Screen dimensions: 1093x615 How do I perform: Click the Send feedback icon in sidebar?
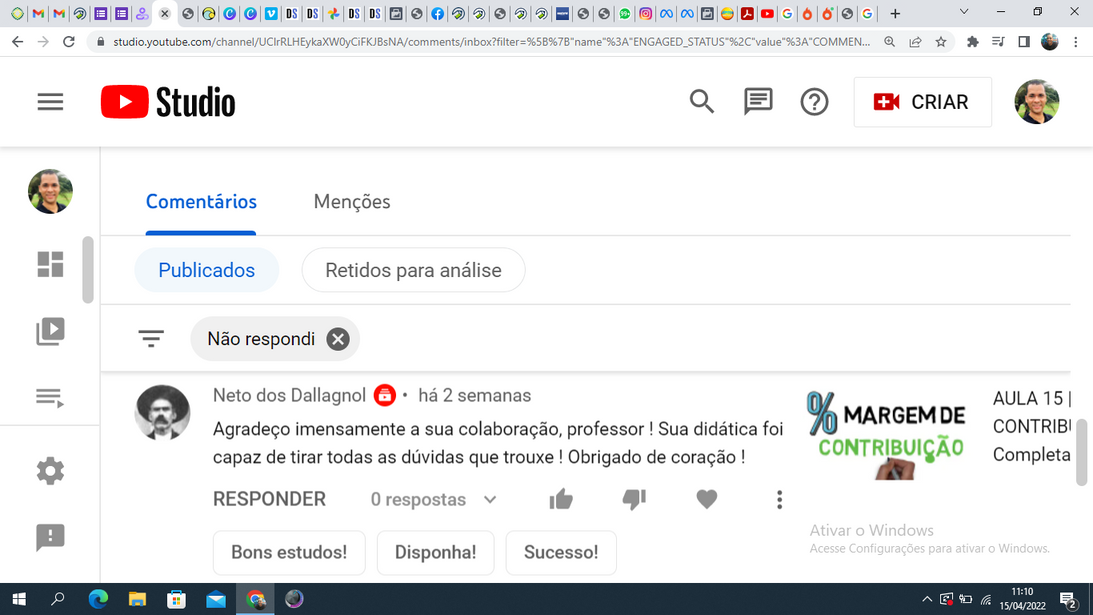[50, 537]
